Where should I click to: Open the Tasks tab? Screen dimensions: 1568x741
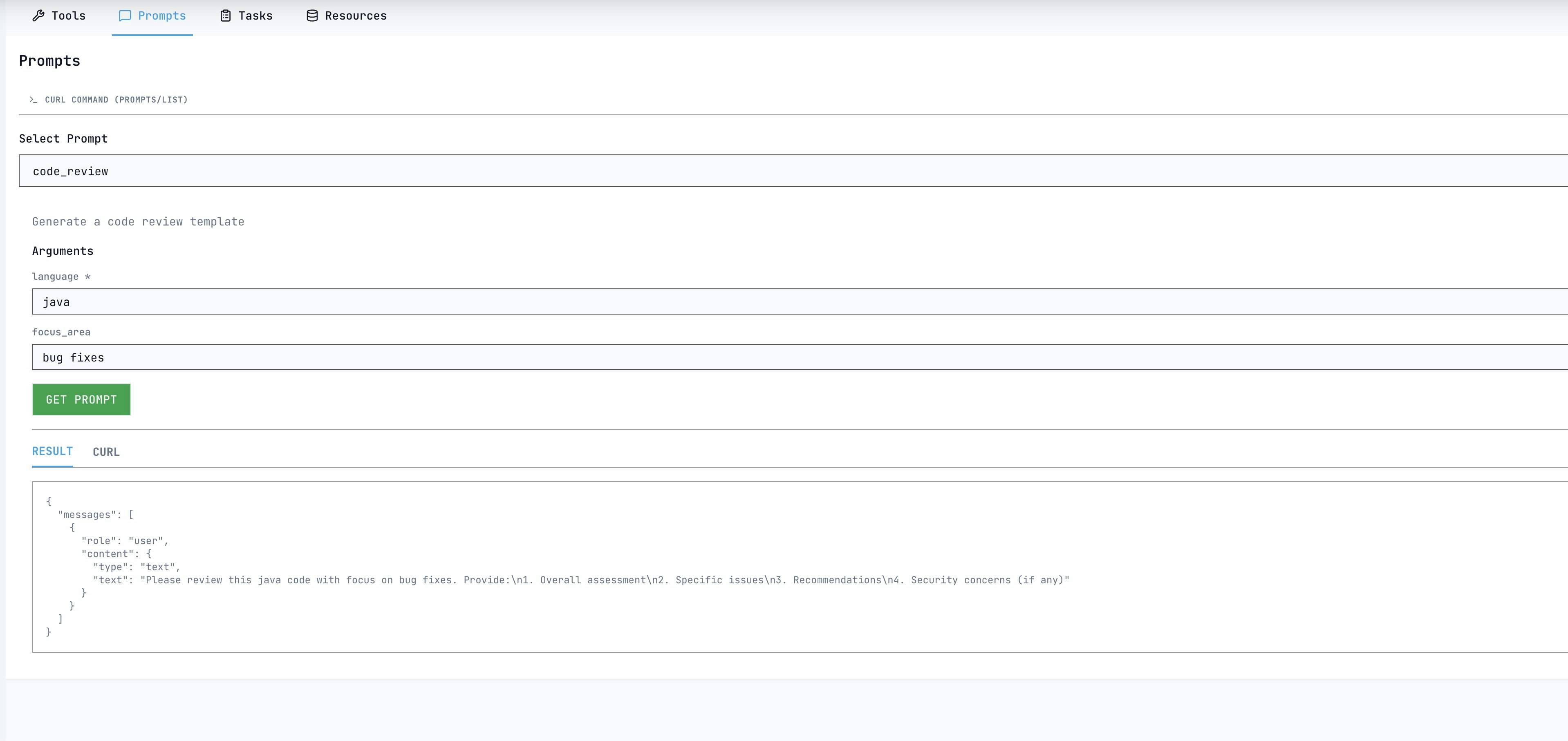pyautogui.click(x=254, y=16)
